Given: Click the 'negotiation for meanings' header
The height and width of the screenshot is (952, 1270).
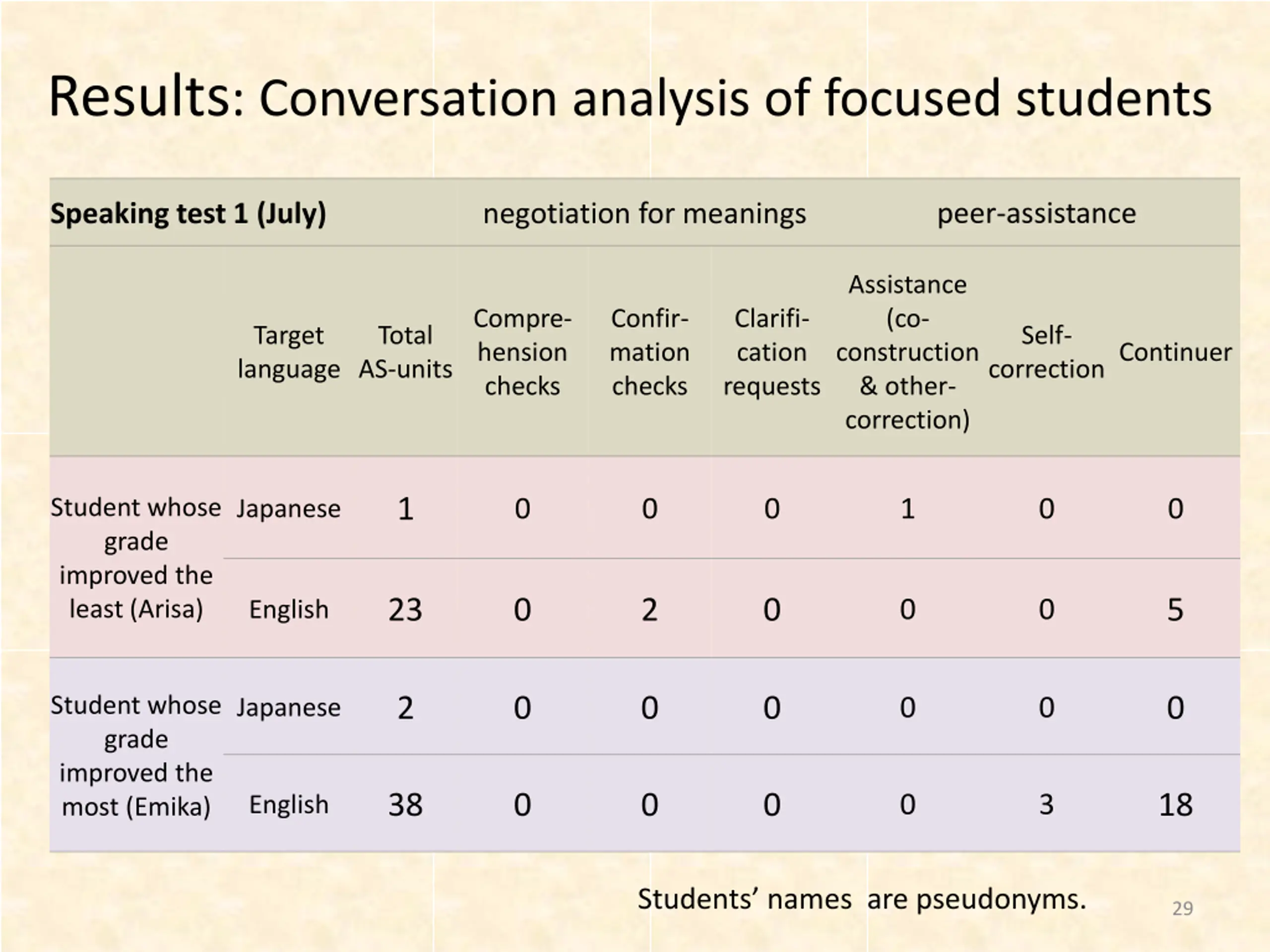Looking at the screenshot, I should pyautogui.click(x=644, y=214).
